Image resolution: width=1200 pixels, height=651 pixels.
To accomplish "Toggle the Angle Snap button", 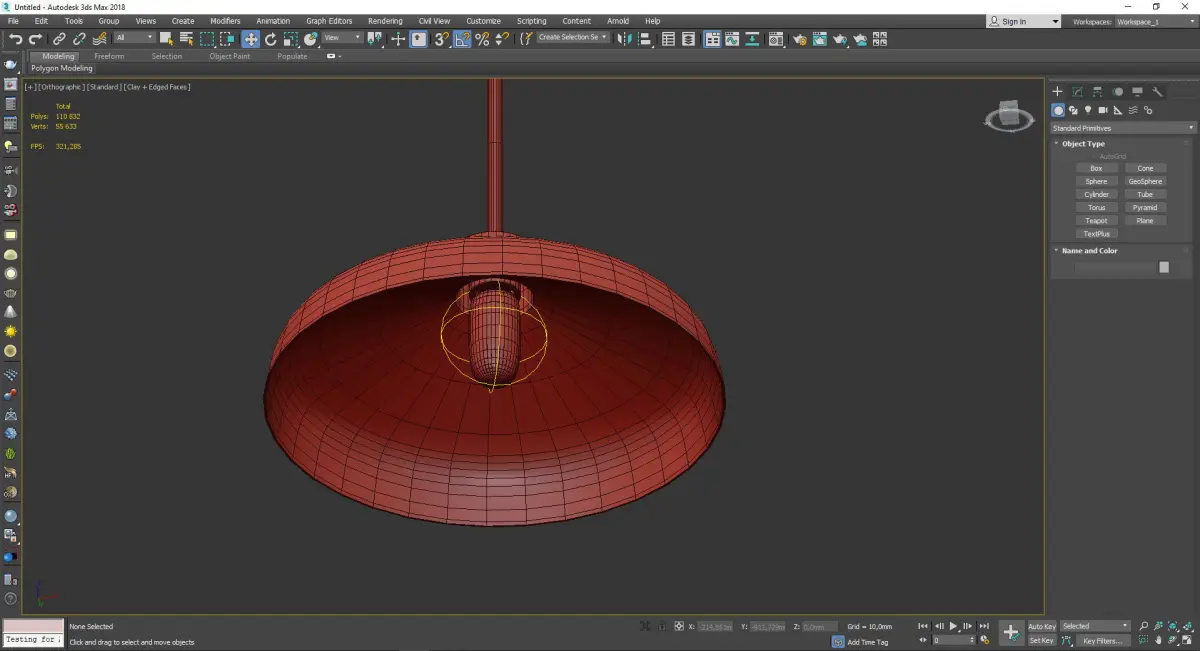I will point(462,39).
